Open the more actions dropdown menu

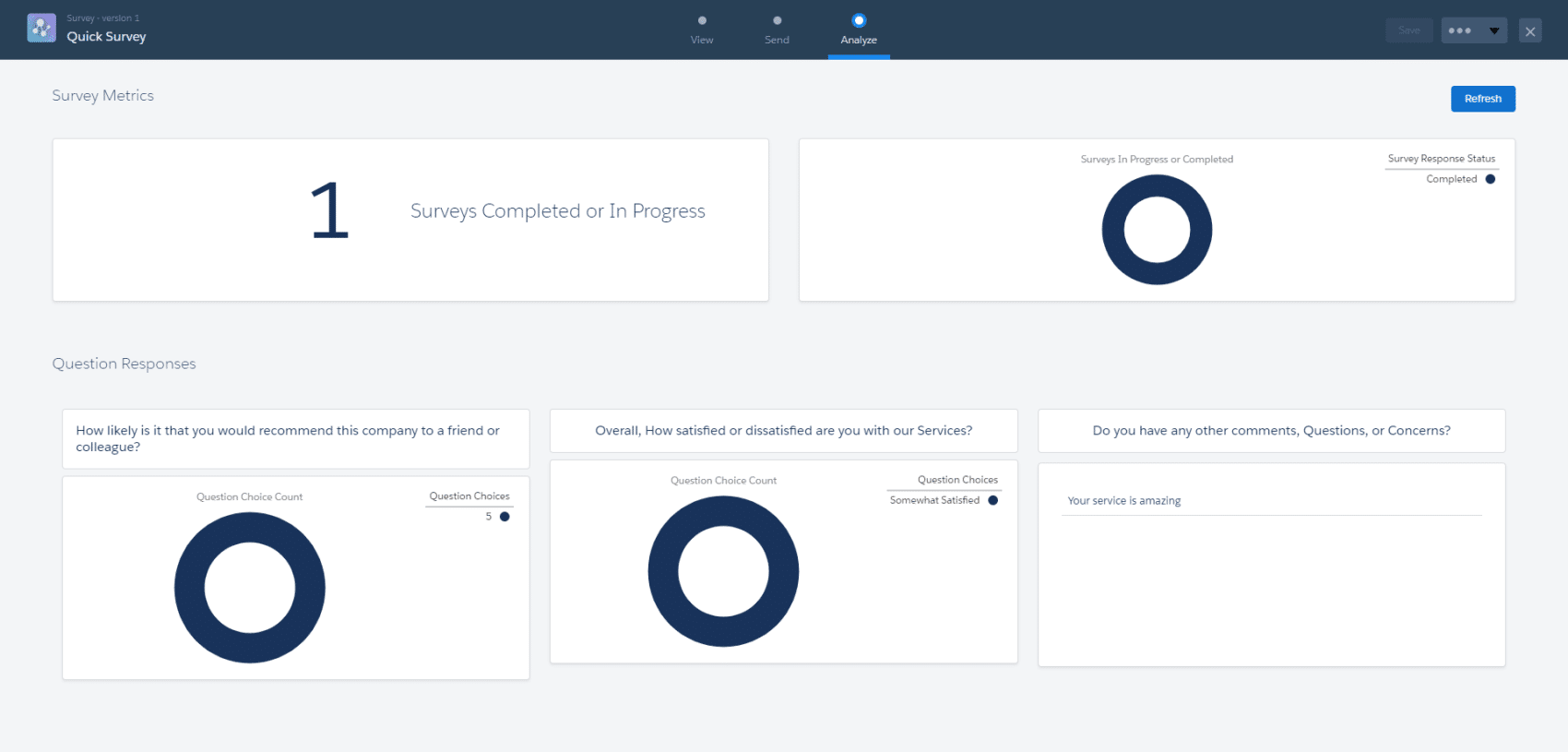[1474, 30]
